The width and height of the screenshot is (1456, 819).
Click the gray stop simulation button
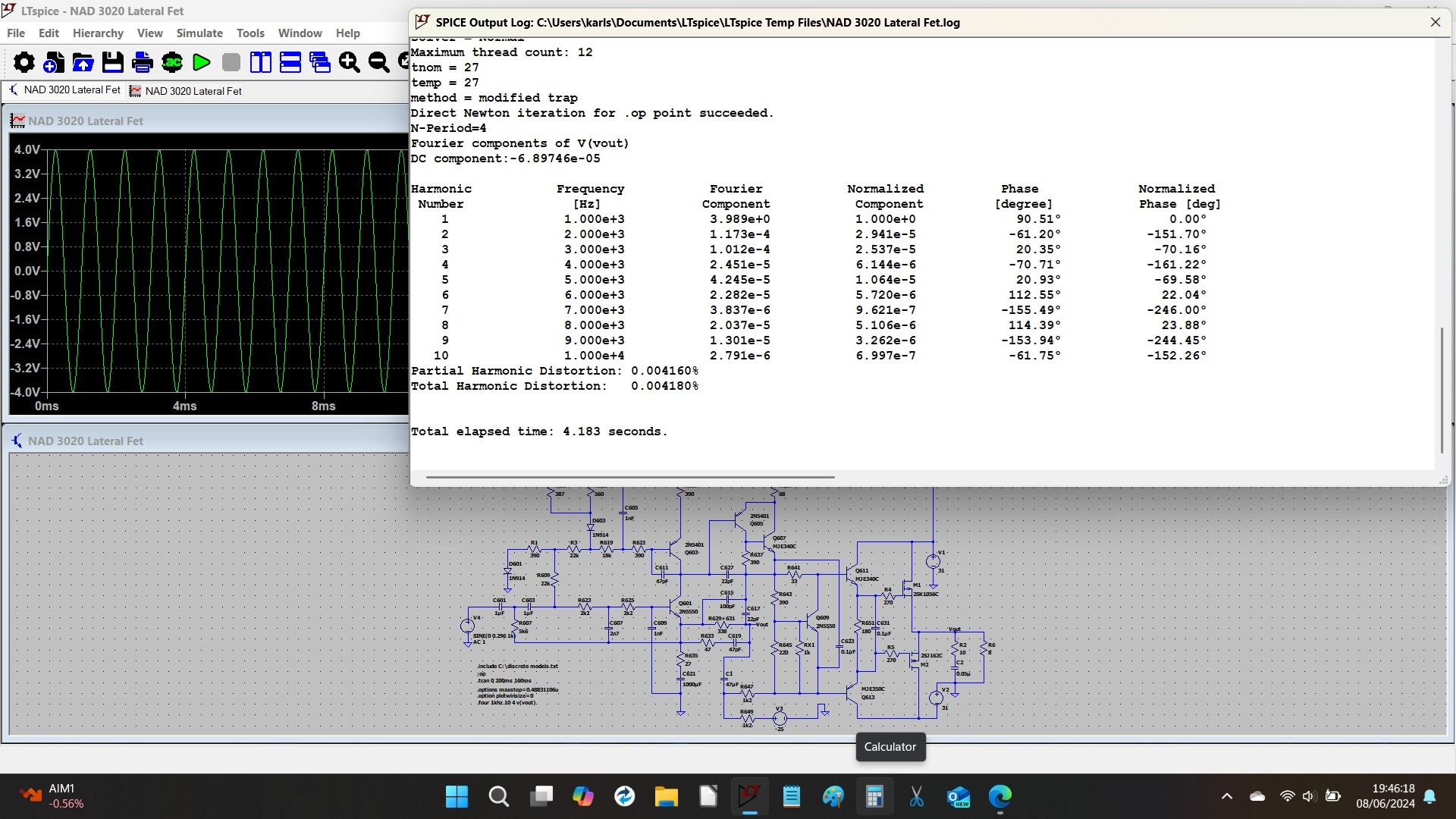tap(231, 62)
